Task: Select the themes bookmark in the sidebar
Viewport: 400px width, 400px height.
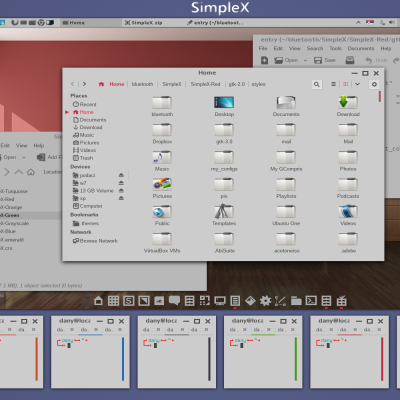Action: (x=86, y=223)
